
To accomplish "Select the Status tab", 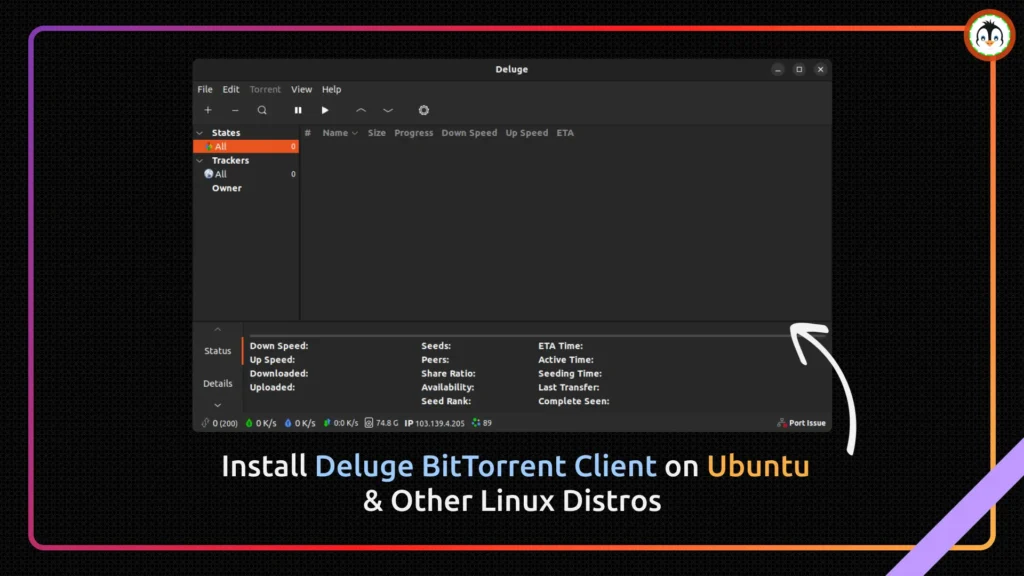I will [x=218, y=350].
